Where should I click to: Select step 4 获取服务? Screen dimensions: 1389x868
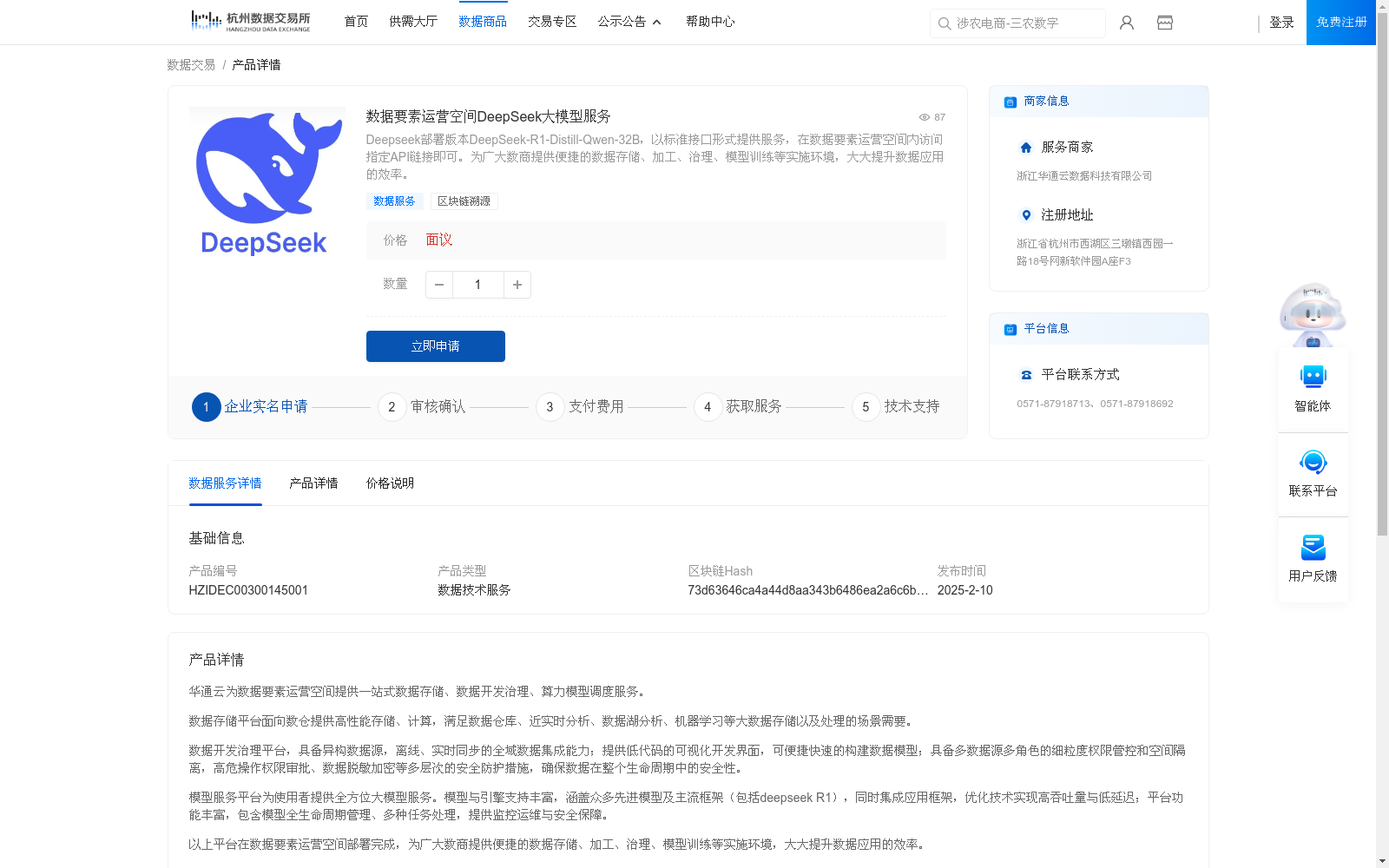pos(738,407)
